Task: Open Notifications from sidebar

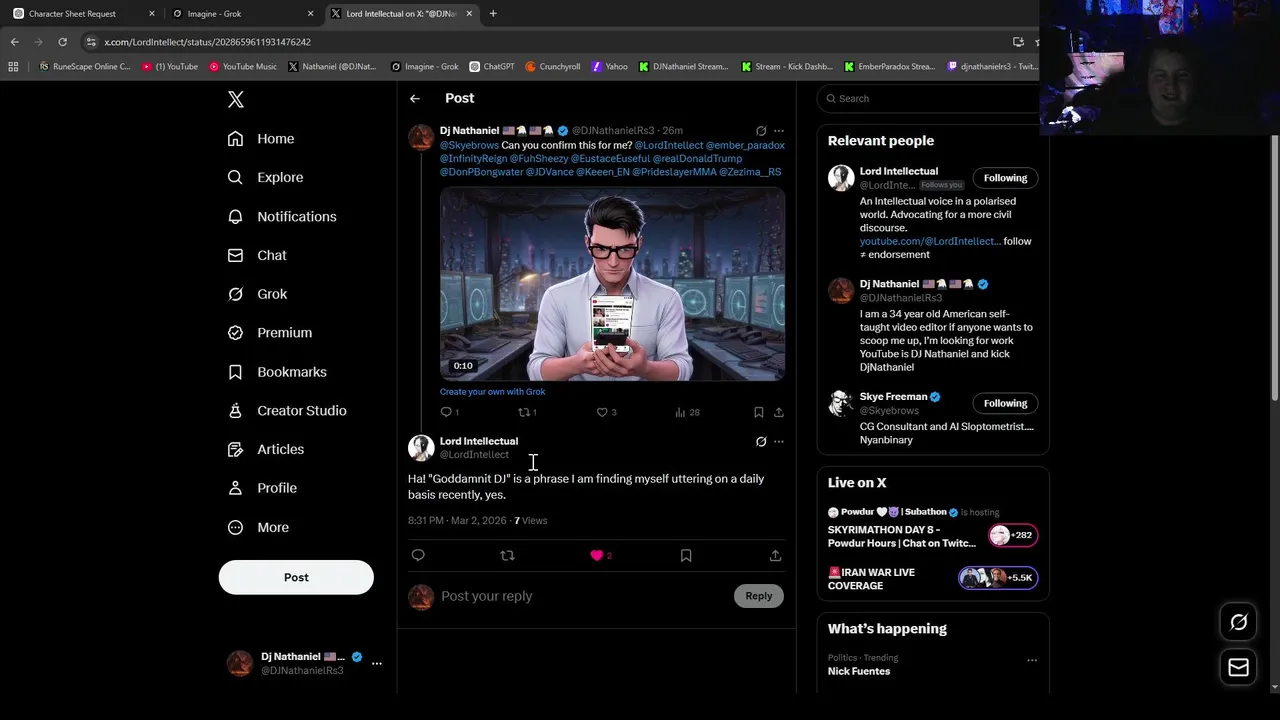Action: click(x=282, y=216)
